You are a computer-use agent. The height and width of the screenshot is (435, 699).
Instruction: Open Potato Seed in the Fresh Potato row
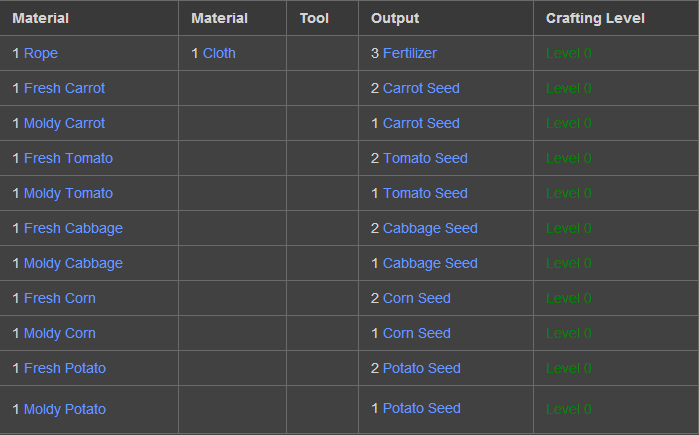pos(422,368)
